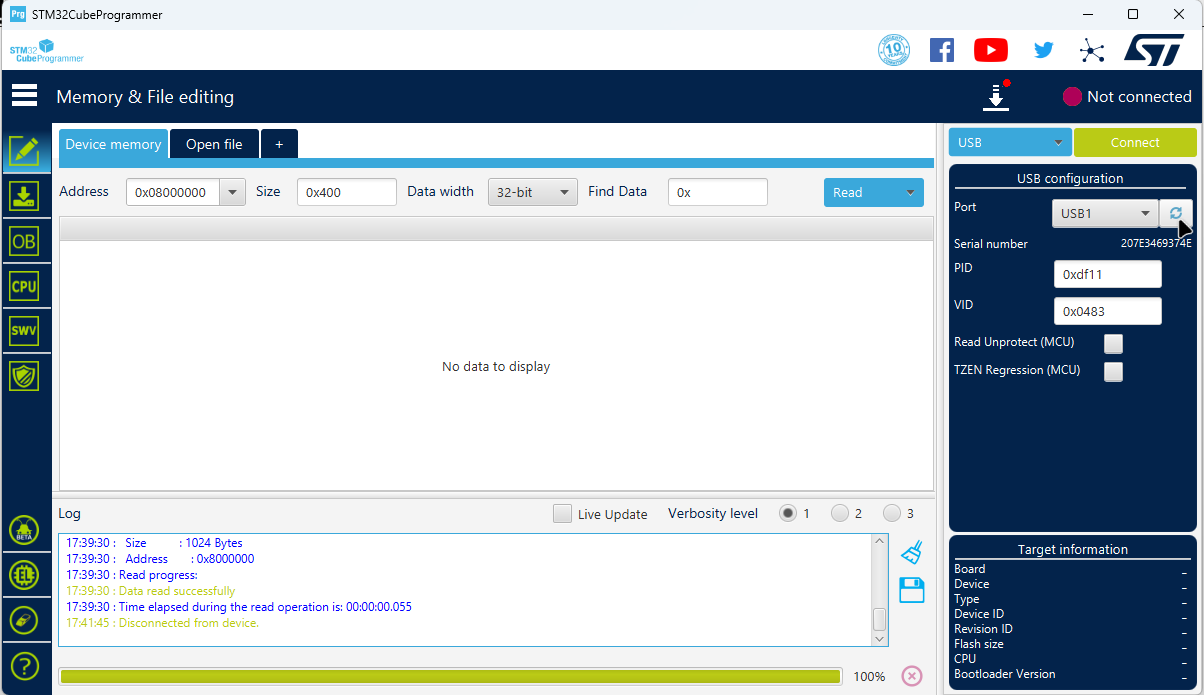
Task: Open the Erasing & Programming download icon
Action: [24, 196]
